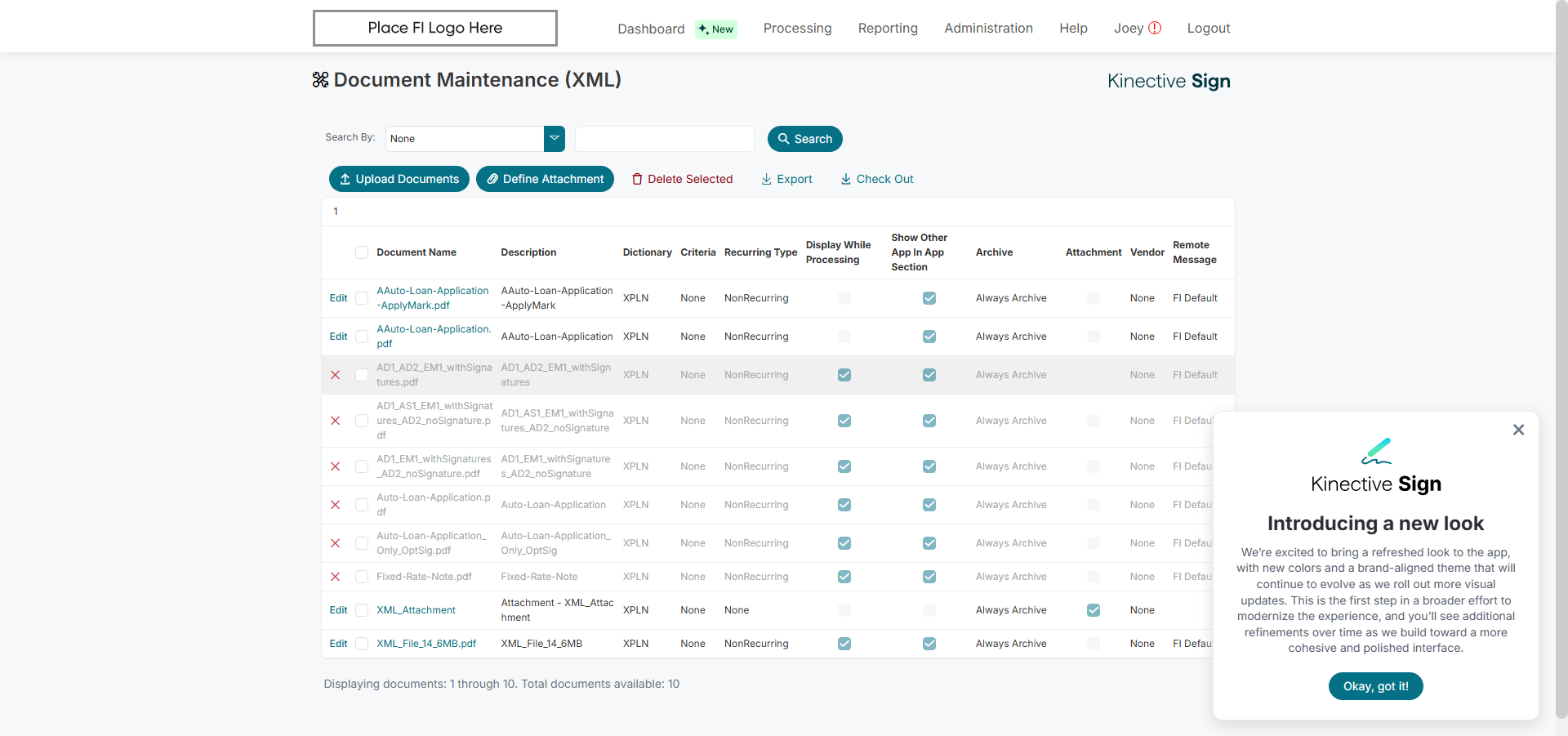Close the Kinective Sign popup

tap(1518, 430)
